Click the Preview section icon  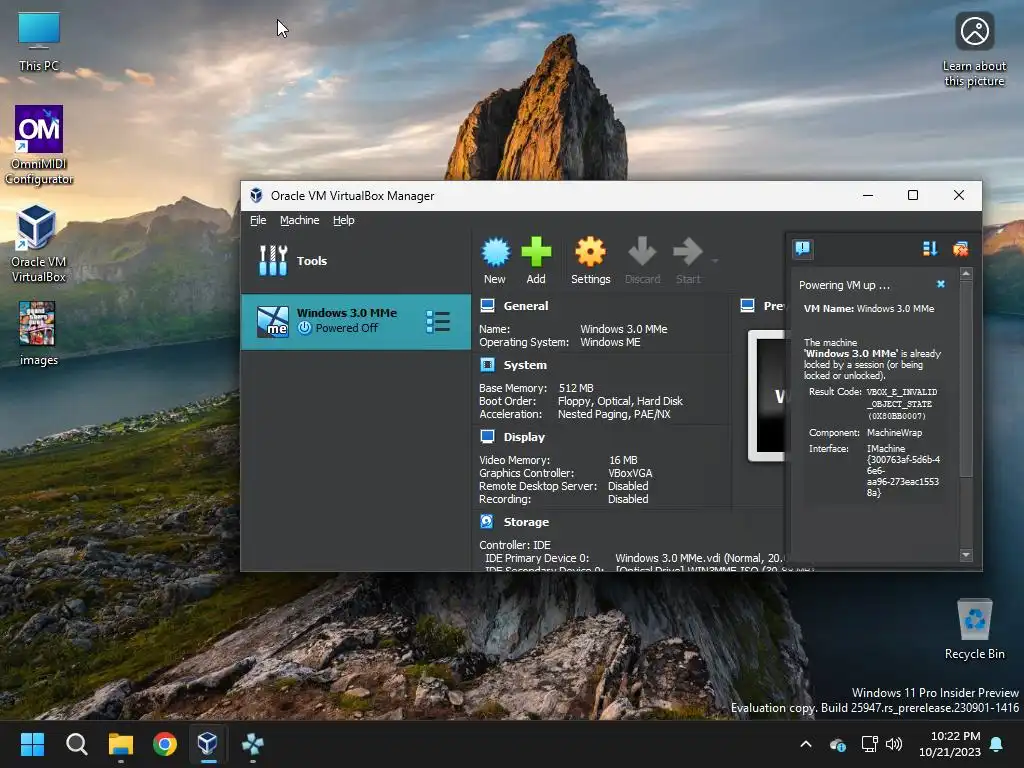(x=748, y=305)
